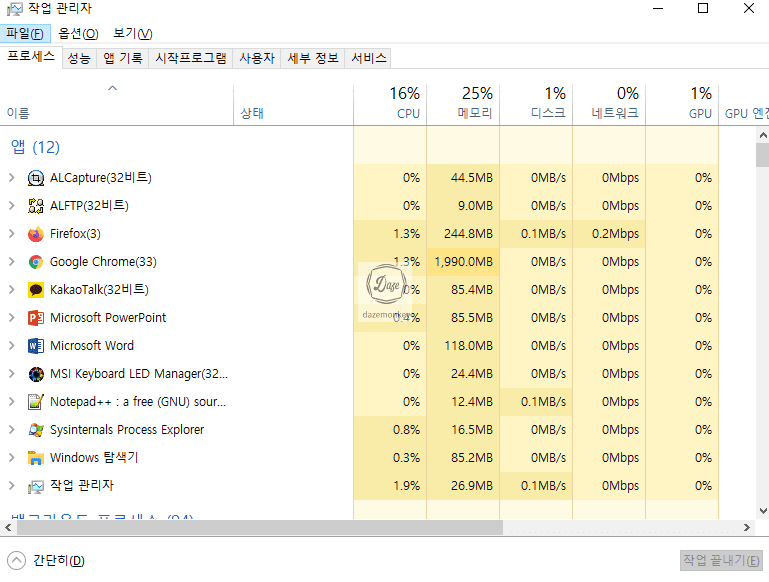Click Microsoft Word's 118.0MB memory cell
The height and width of the screenshot is (582, 769).
pyautogui.click(x=463, y=346)
